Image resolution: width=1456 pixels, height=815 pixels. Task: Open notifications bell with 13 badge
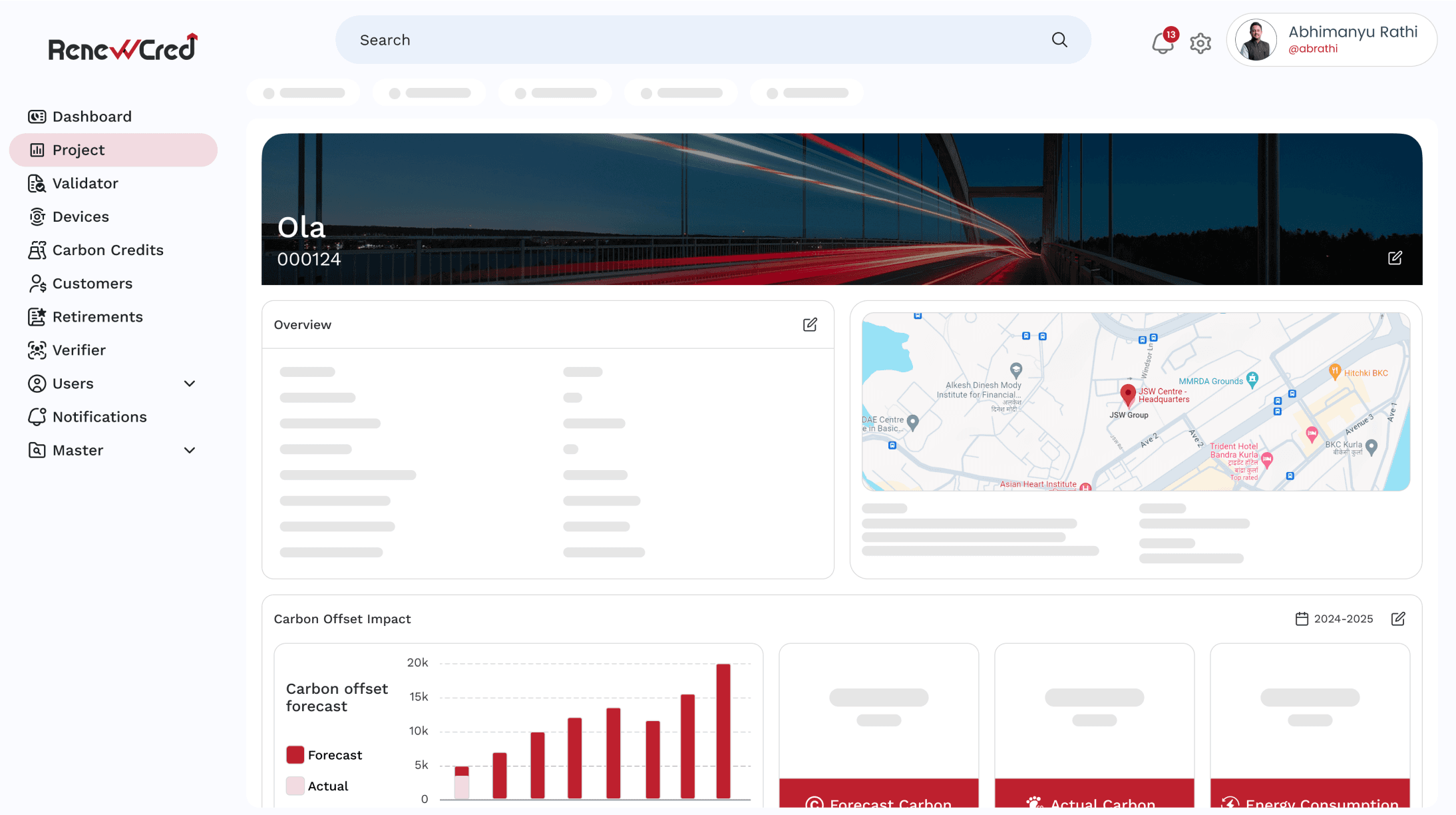(x=1163, y=43)
